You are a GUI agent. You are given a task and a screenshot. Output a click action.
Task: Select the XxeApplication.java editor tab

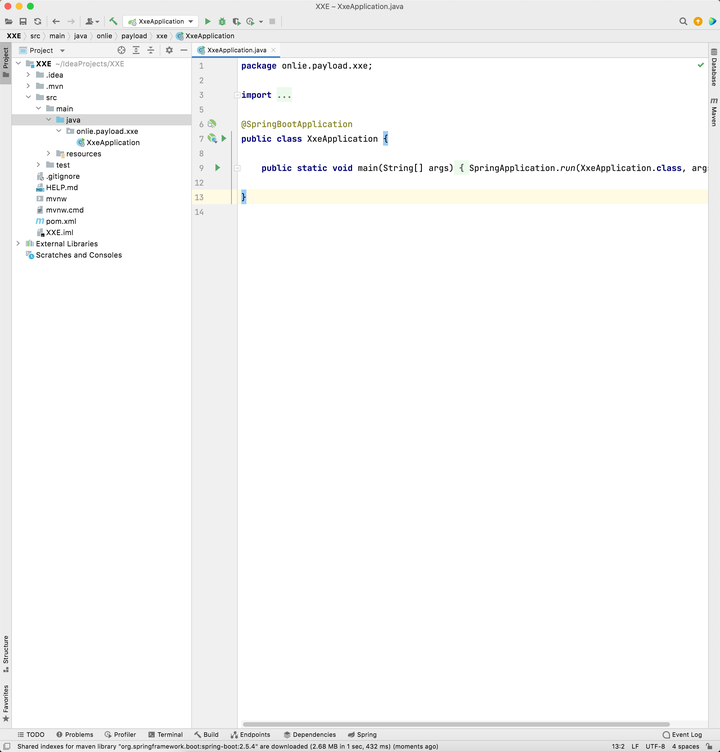pos(236,50)
